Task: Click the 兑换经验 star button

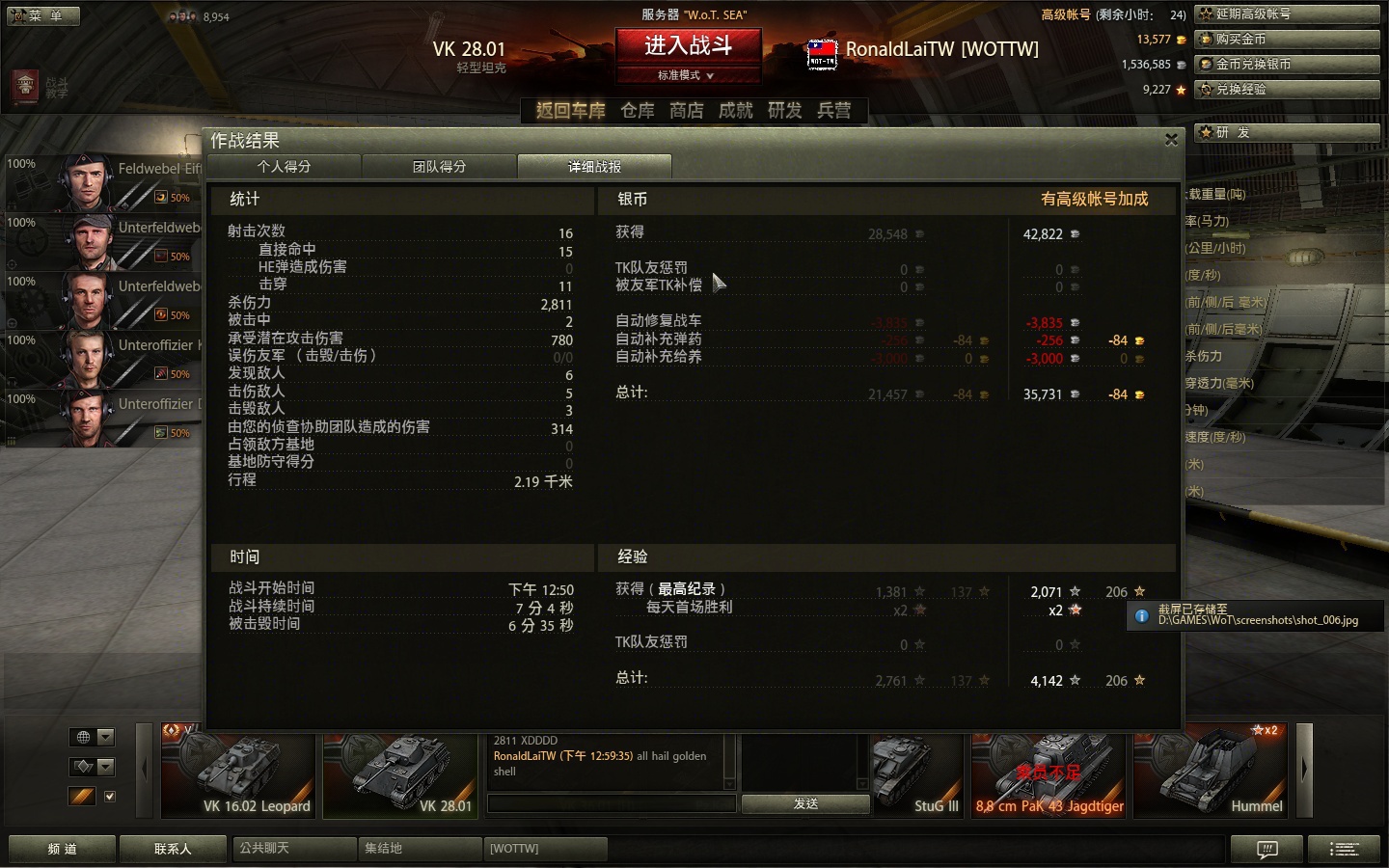Action: point(1288,90)
